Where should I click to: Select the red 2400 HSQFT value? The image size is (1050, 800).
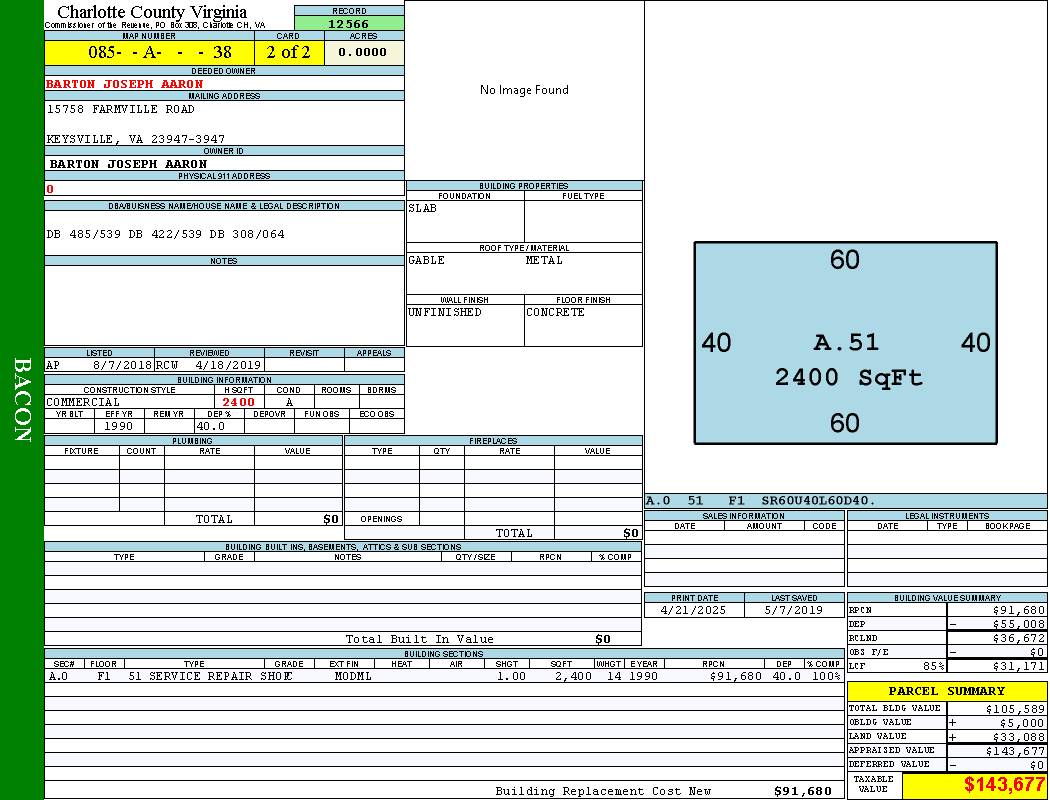(x=238, y=402)
